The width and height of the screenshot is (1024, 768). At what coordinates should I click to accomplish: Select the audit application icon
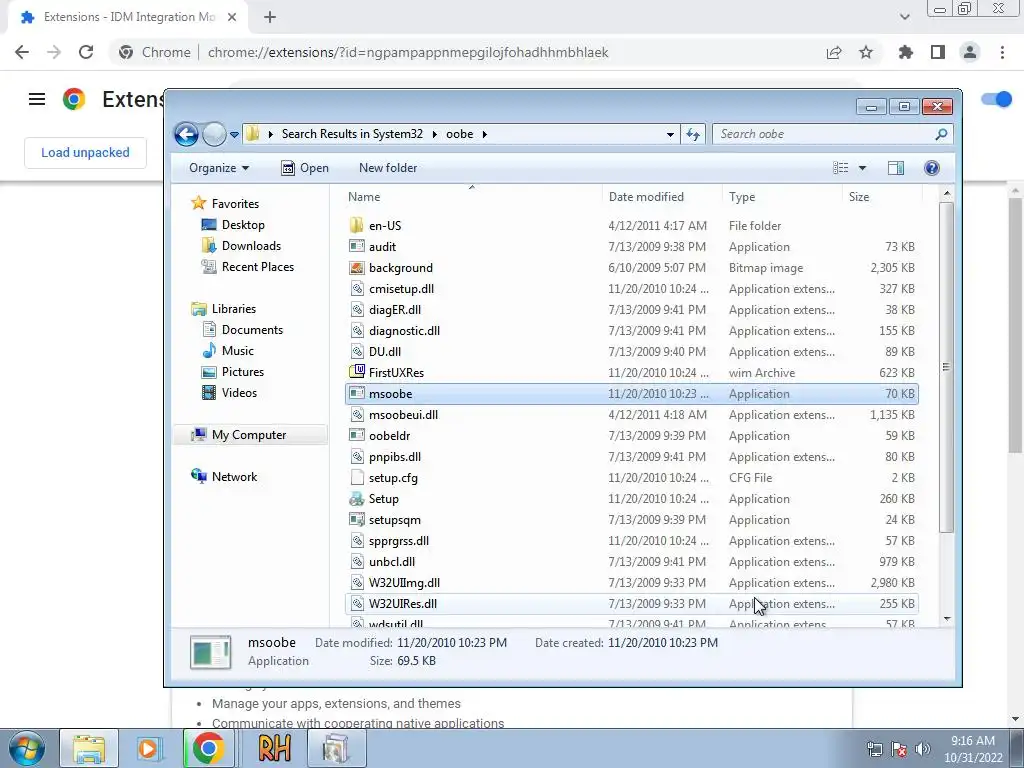[357, 246]
